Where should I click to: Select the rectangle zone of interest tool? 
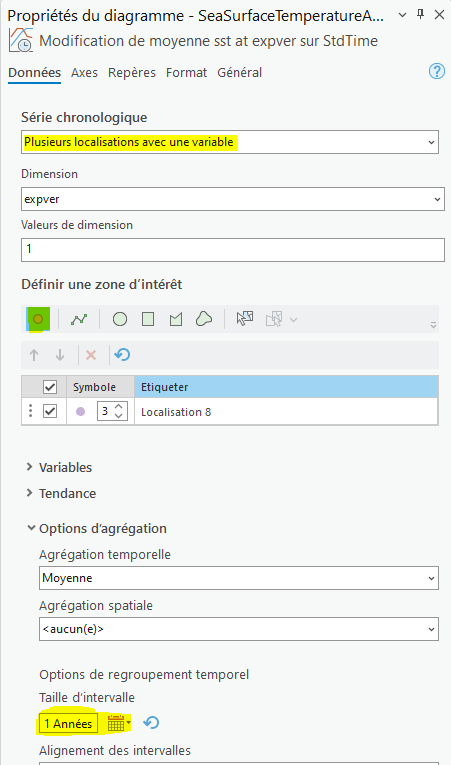click(148, 320)
